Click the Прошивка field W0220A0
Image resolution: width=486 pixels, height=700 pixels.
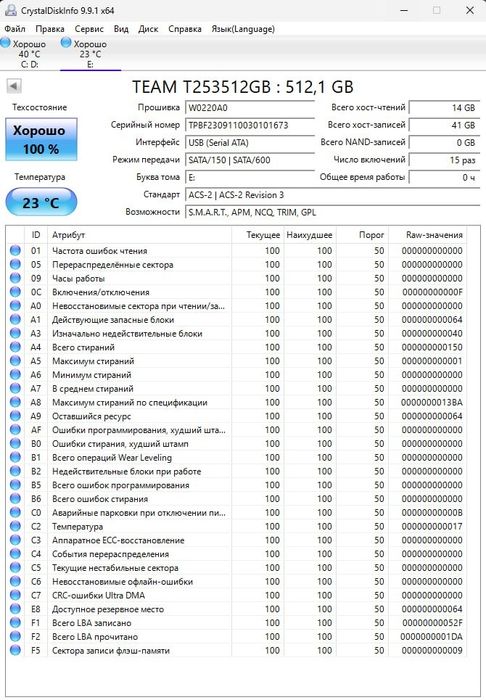coord(250,108)
